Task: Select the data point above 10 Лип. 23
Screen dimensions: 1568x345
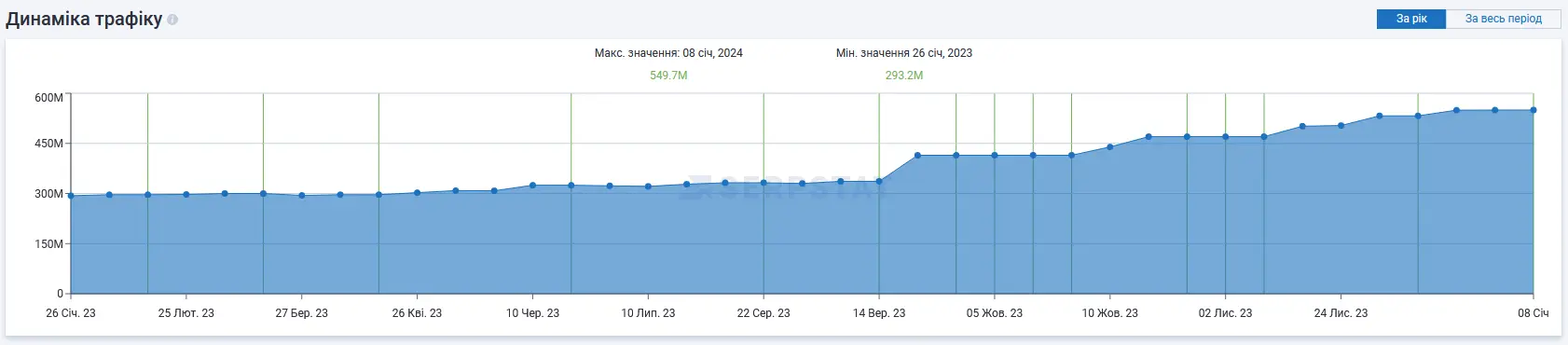Action: click(648, 186)
